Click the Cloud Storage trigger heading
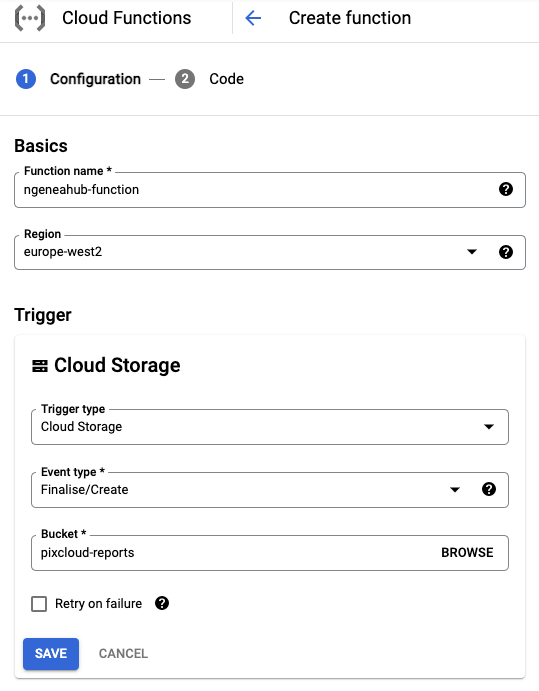This screenshot has width=539, height=691. click(x=117, y=365)
